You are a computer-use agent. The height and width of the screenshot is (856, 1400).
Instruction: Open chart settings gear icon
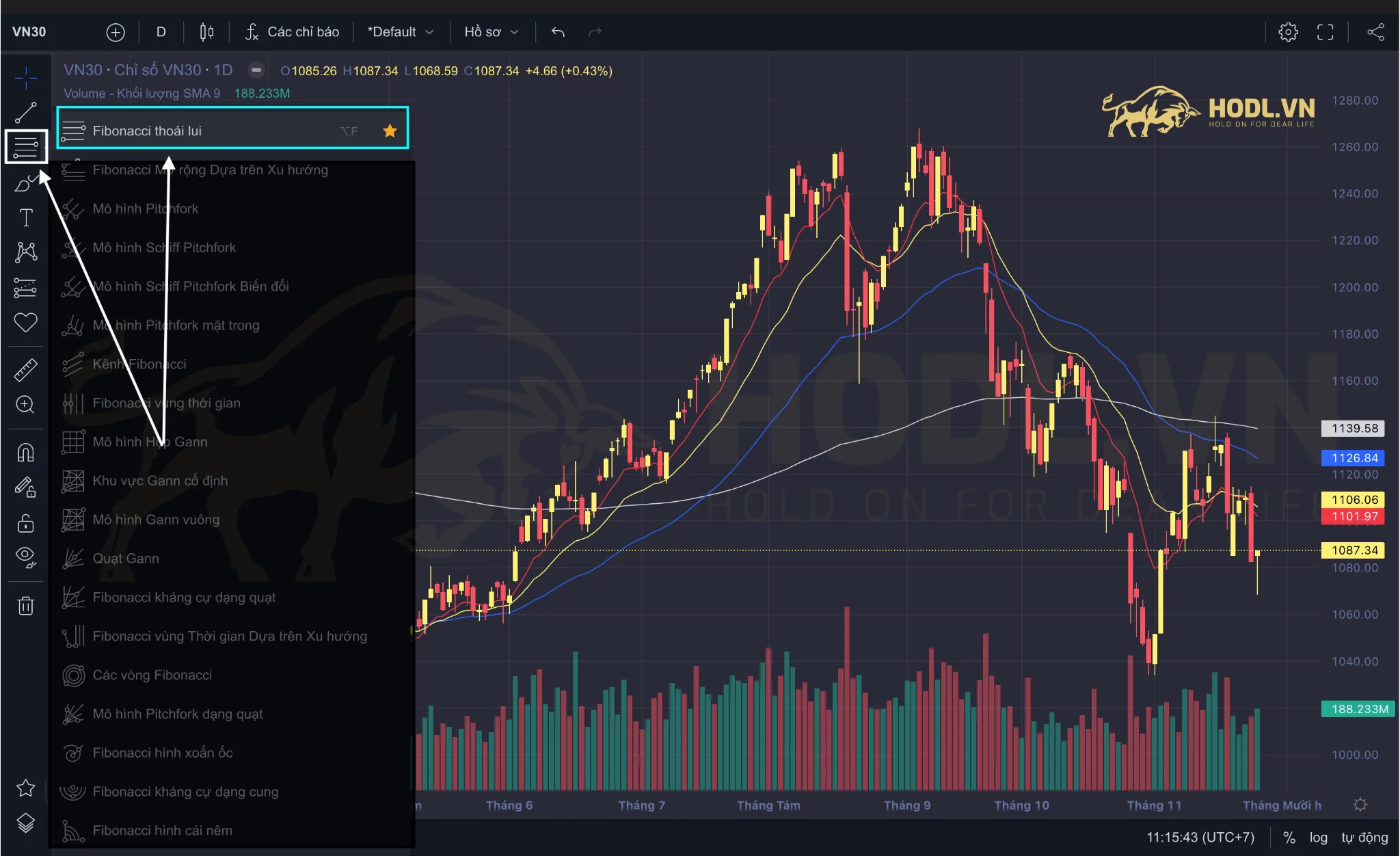coord(1288,32)
